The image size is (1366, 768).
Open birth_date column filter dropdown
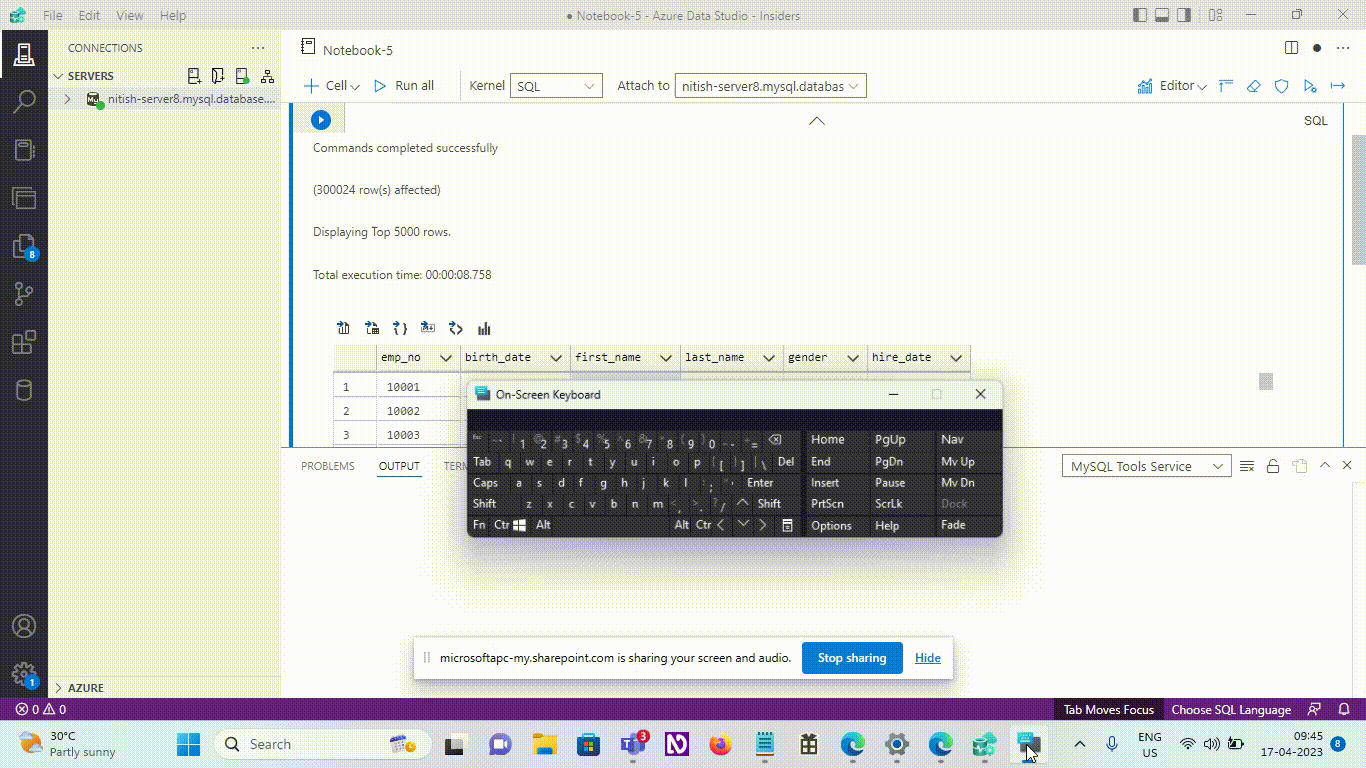(555, 358)
